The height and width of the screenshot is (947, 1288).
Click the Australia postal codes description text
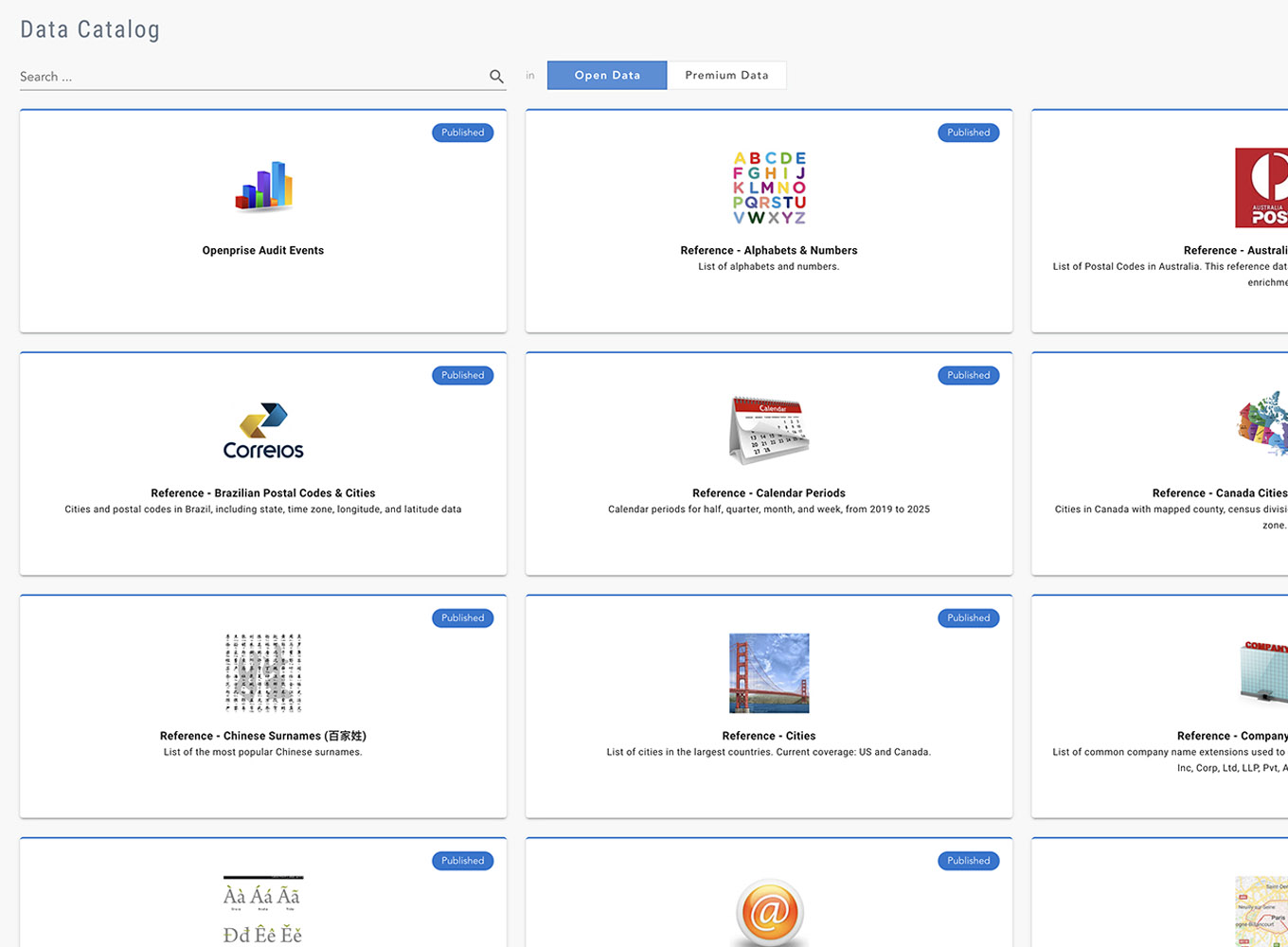(x=1171, y=275)
